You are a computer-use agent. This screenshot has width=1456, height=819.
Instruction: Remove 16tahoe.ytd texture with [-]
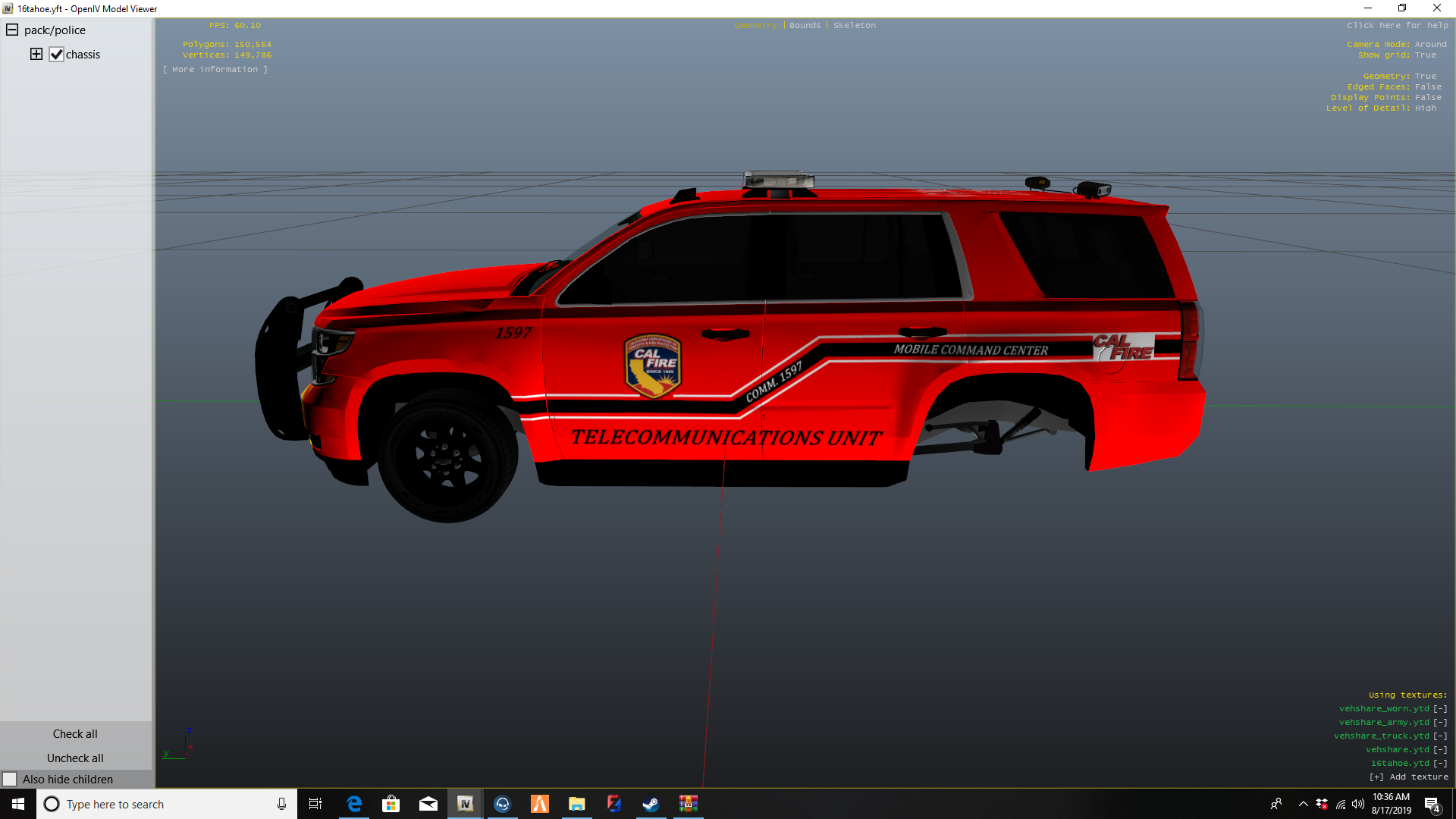pos(1440,764)
